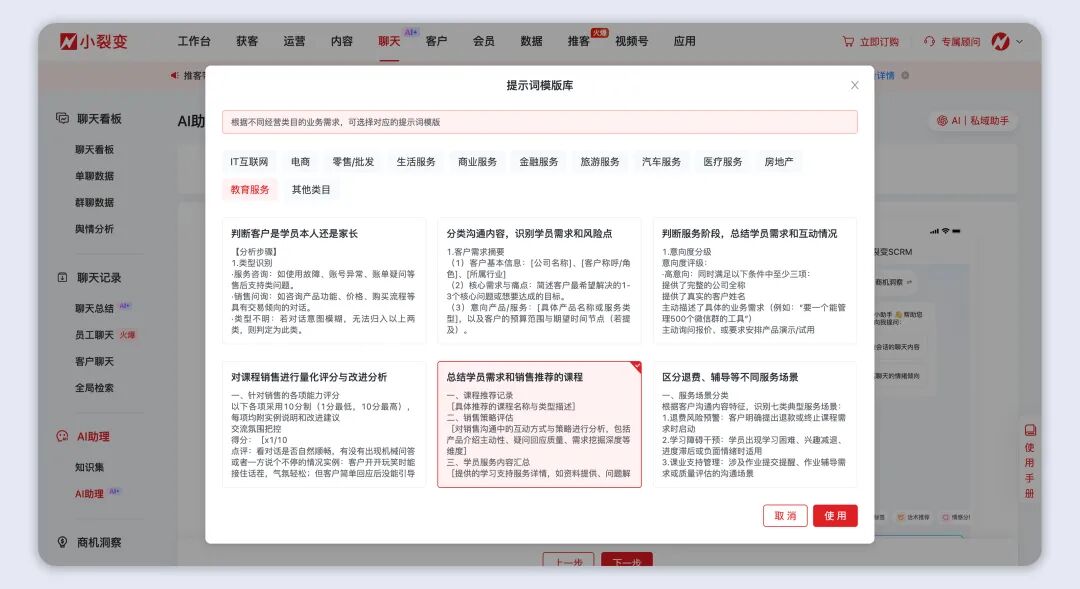Screen dimensions: 1080x589
Task: Switch to the 金融服务 category tab
Action: [537, 160]
